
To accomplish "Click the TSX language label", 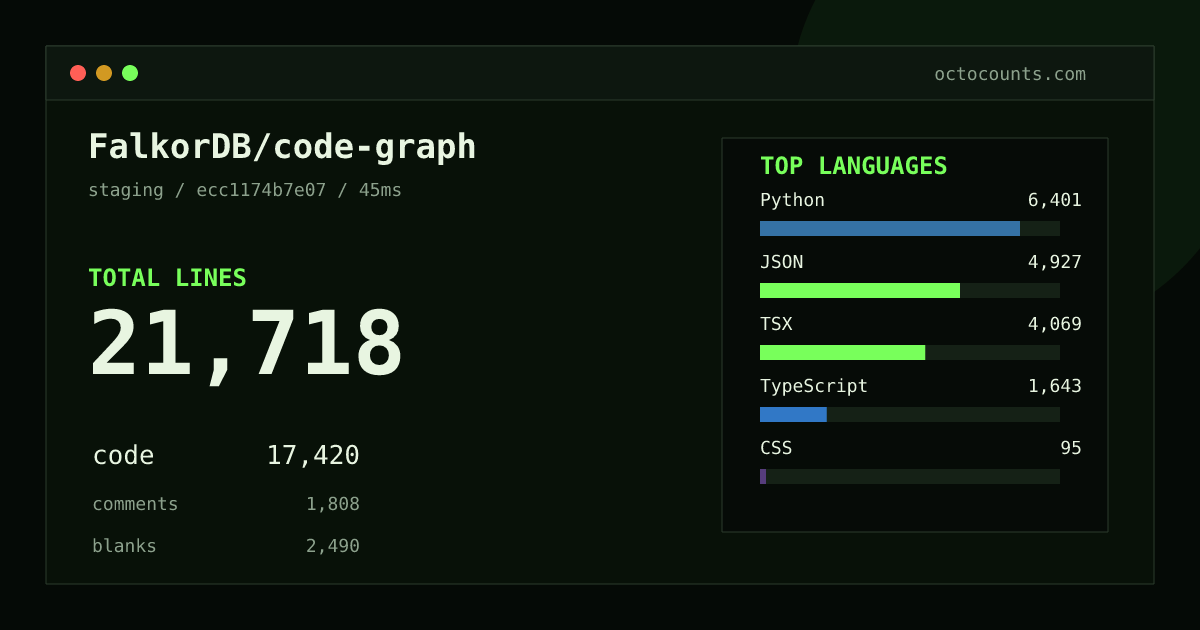I will (776, 324).
